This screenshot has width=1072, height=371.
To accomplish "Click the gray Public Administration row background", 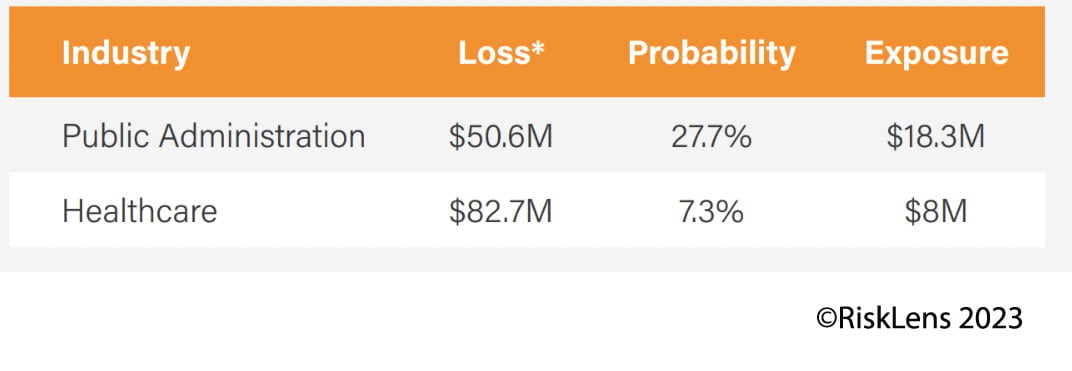I will click(526, 135).
